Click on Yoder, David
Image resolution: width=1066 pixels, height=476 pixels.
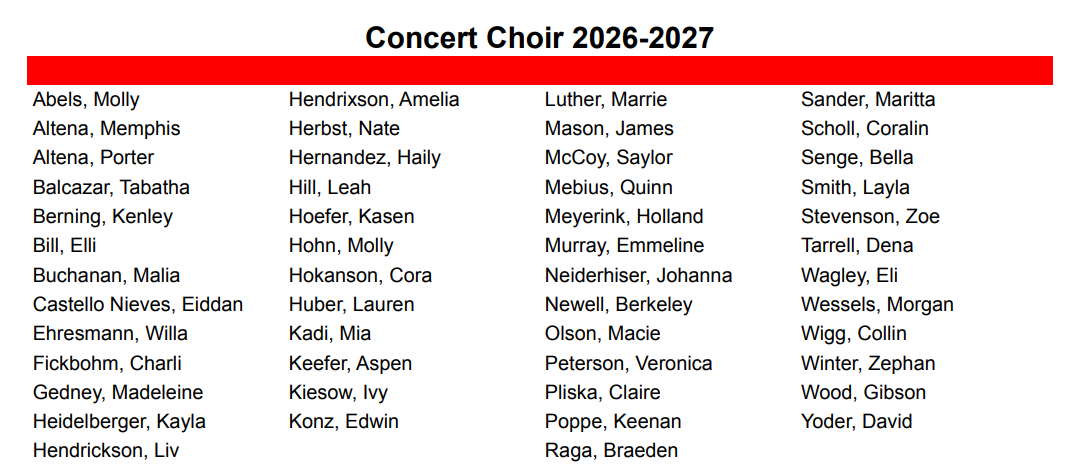[x=856, y=421]
